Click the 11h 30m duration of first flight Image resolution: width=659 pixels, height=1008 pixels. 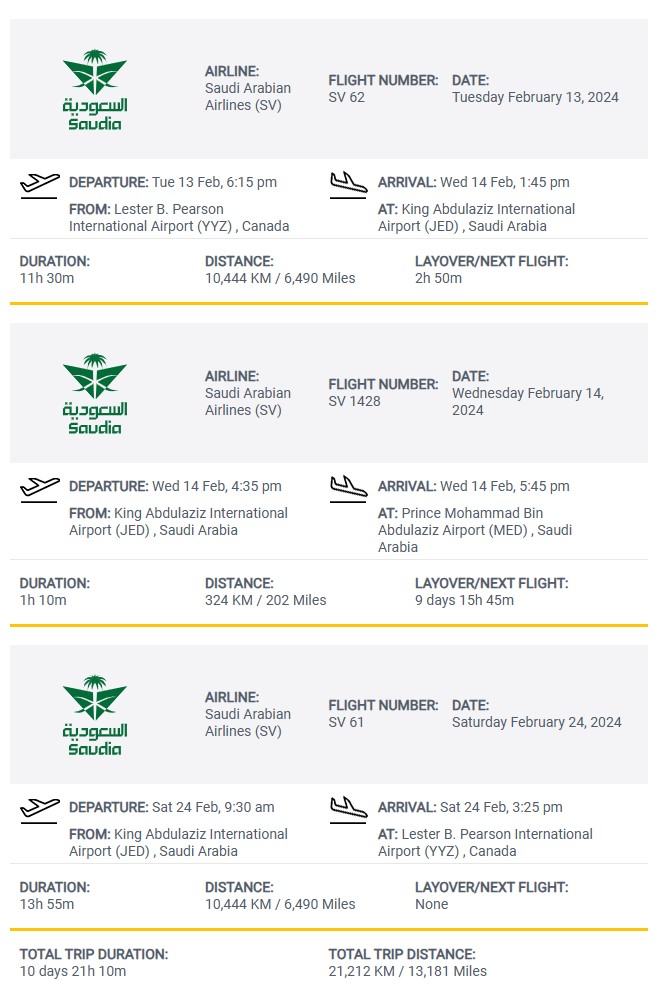point(47,278)
